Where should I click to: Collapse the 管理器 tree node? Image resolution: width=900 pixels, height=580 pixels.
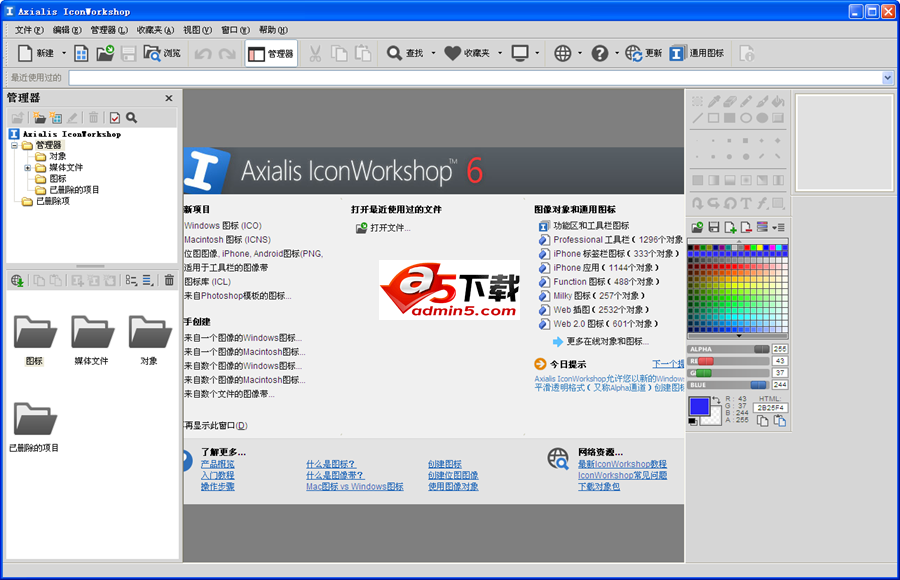coord(14,145)
